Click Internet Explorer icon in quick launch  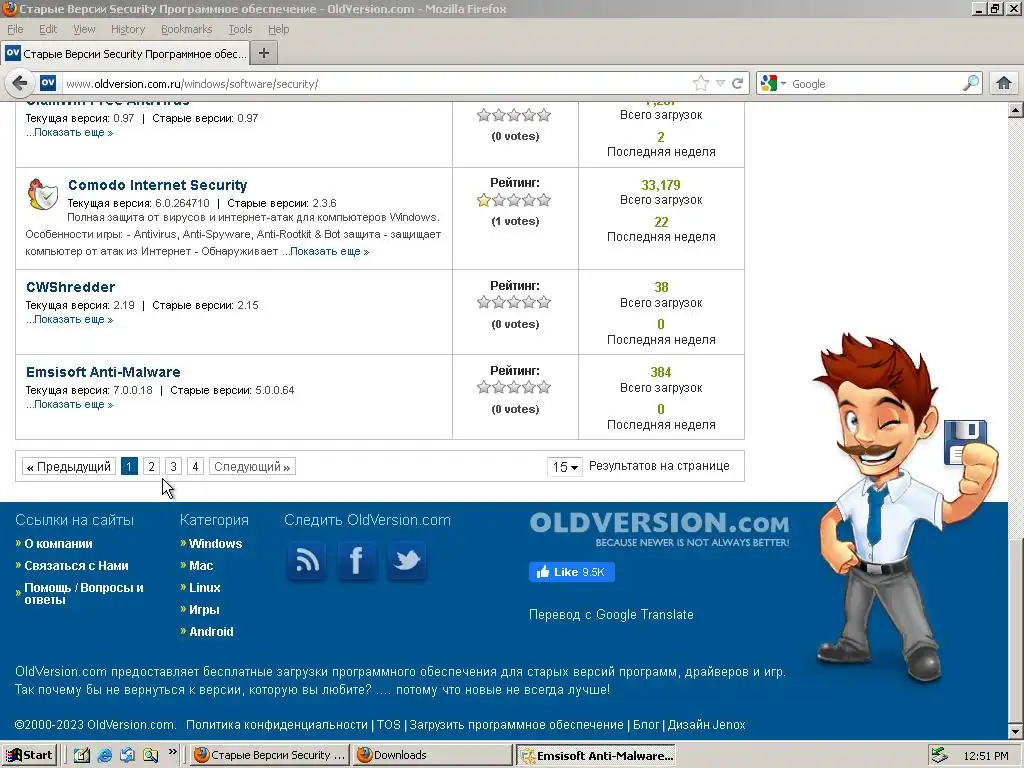[x=104, y=756]
